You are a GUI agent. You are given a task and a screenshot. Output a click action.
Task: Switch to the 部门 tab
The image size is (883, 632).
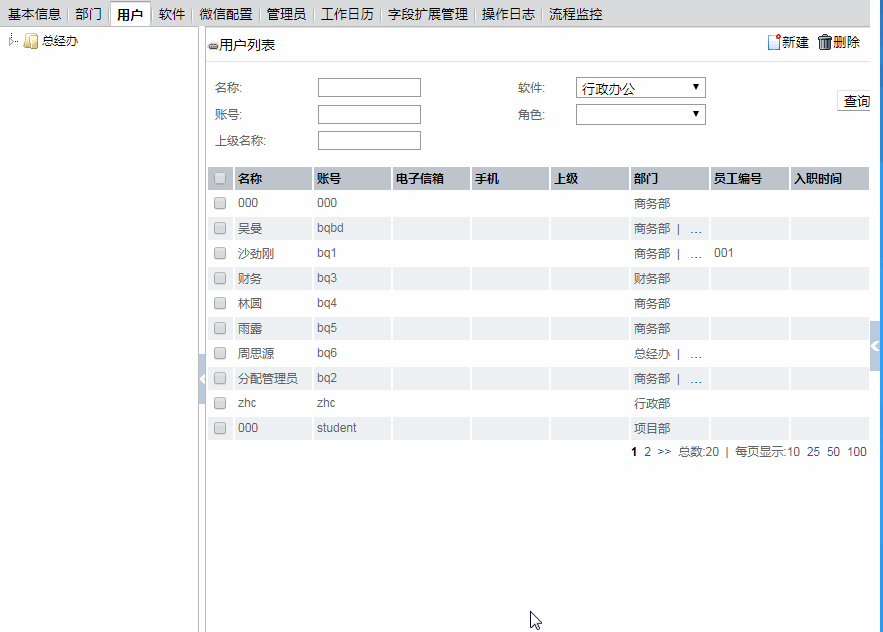click(88, 14)
